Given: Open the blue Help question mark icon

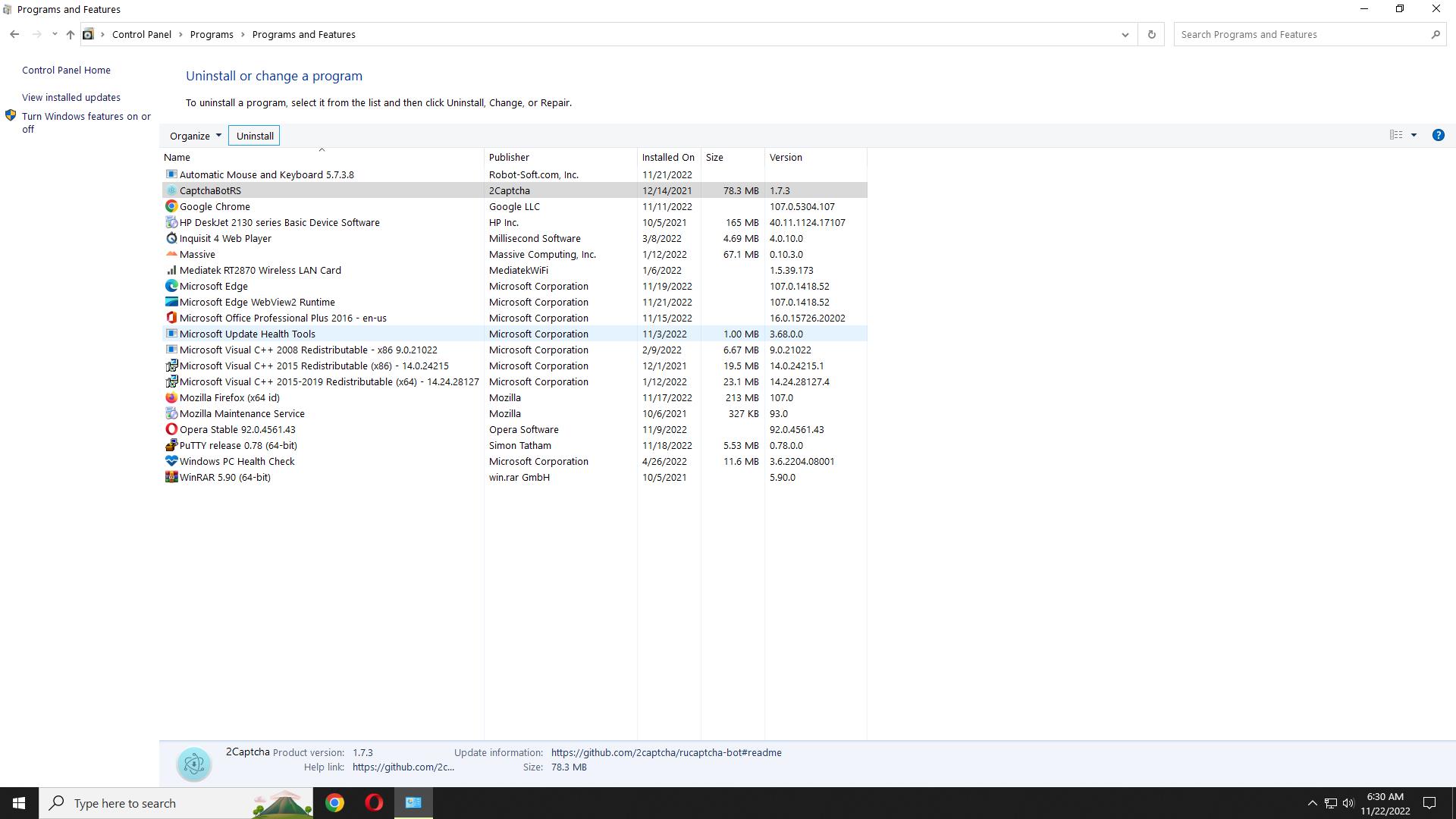Looking at the screenshot, I should click(x=1438, y=135).
